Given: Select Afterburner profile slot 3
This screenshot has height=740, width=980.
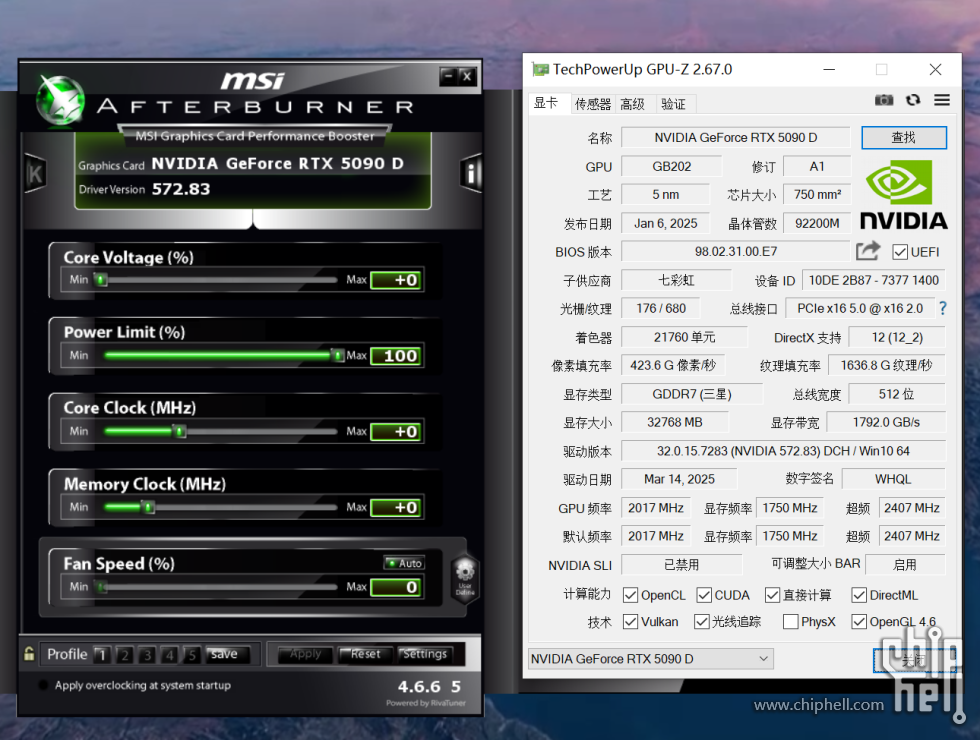Looking at the screenshot, I should pos(147,654).
